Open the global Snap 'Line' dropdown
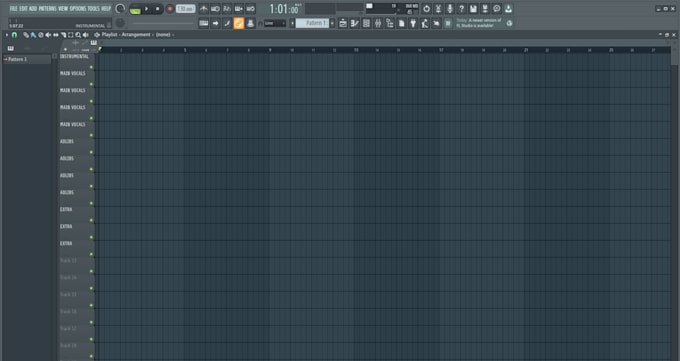The height and width of the screenshot is (361, 680). tap(275, 23)
